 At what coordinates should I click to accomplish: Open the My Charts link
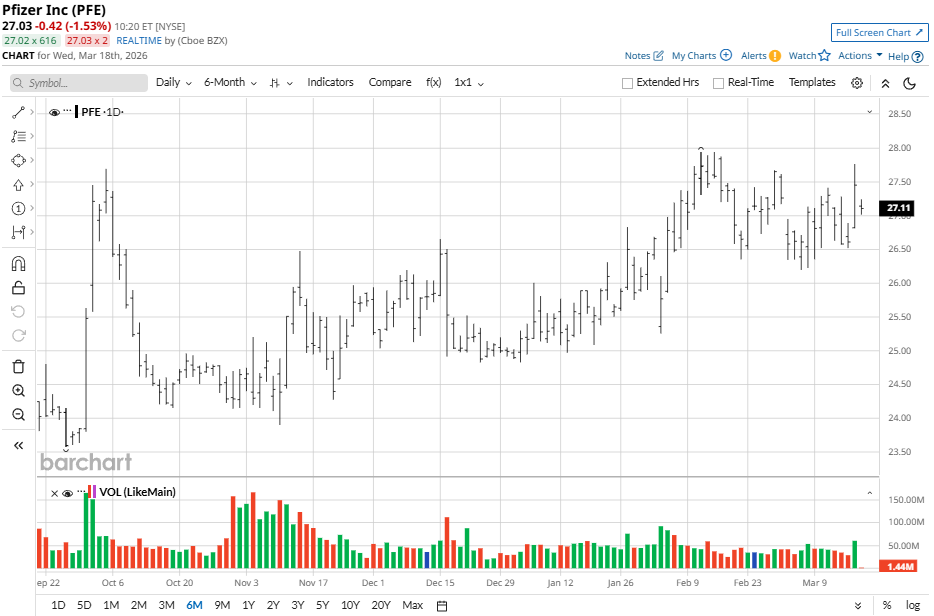point(693,55)
